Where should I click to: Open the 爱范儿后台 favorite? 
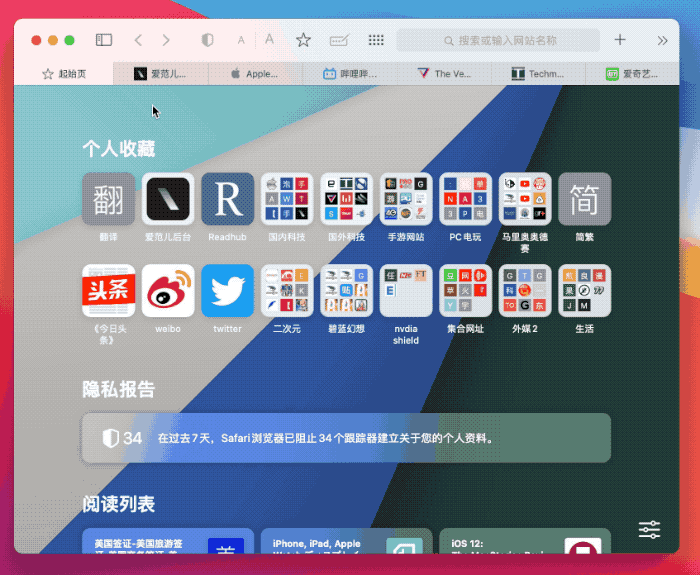(x=168, y=199)
